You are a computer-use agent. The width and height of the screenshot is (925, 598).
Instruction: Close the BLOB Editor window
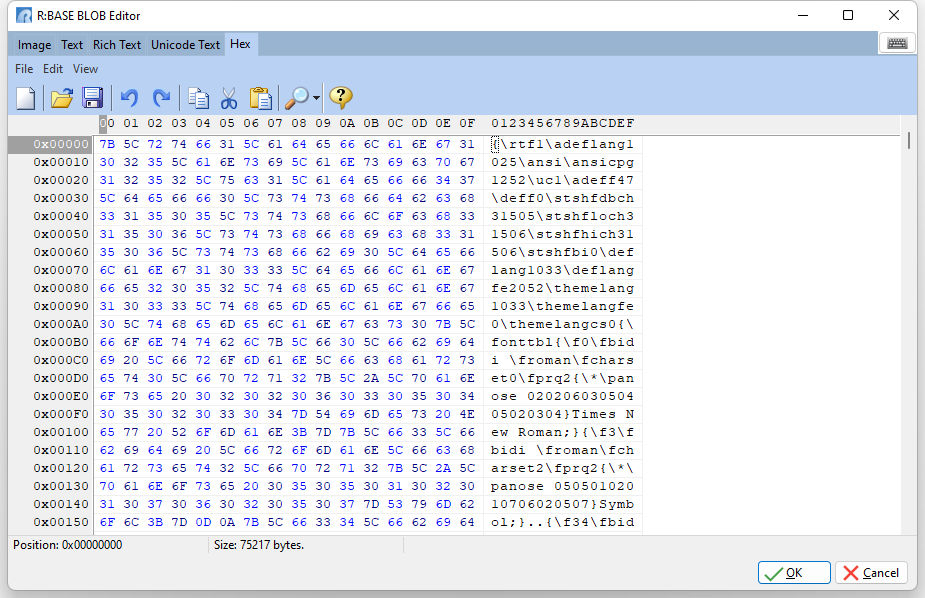coord(894,15)
